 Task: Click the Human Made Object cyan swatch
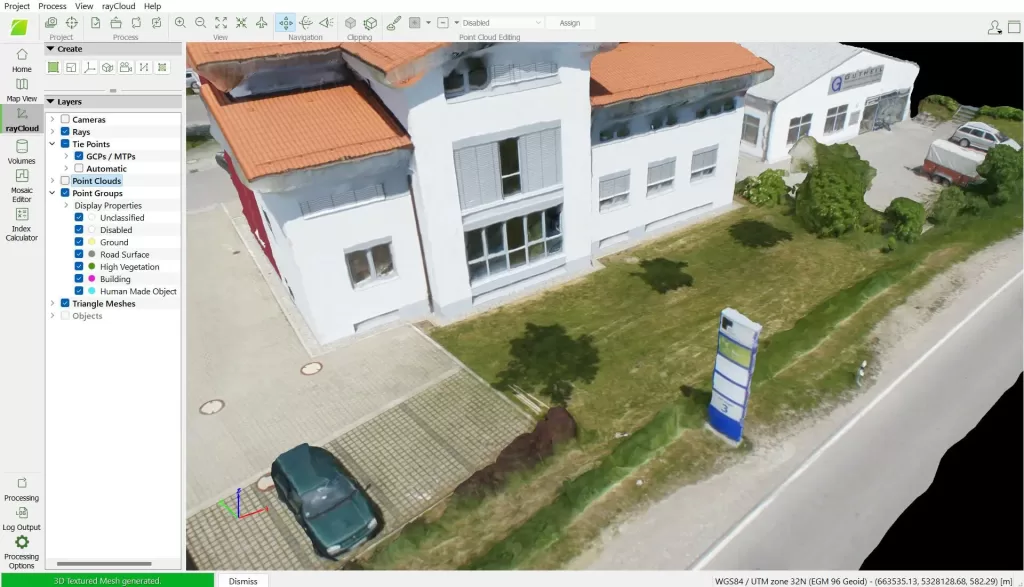[91, 291]
